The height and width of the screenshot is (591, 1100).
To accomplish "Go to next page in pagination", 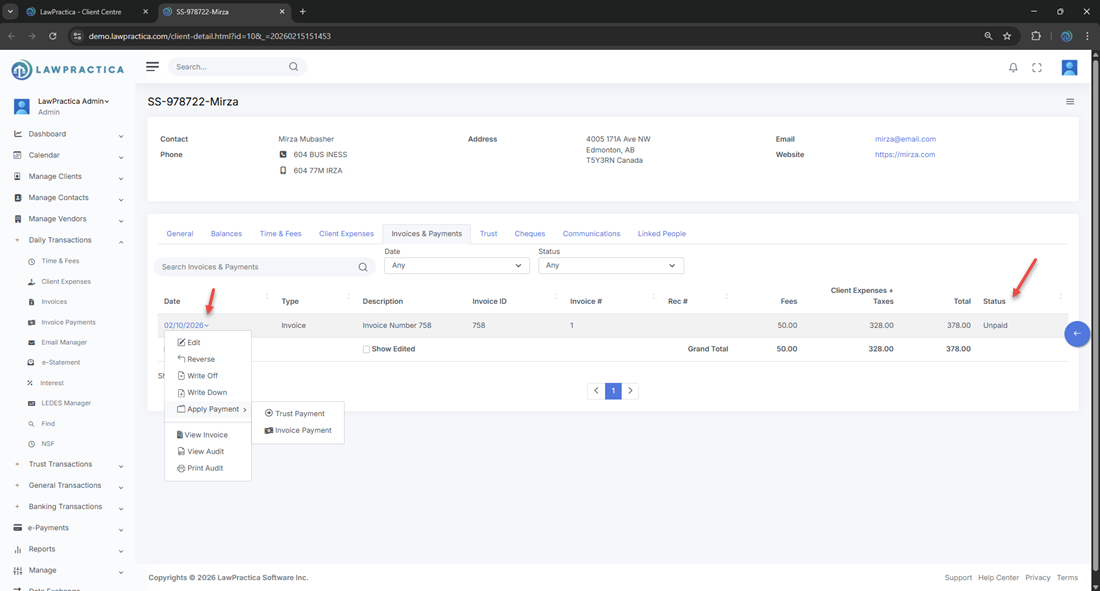I will click(x=631, y=391).
